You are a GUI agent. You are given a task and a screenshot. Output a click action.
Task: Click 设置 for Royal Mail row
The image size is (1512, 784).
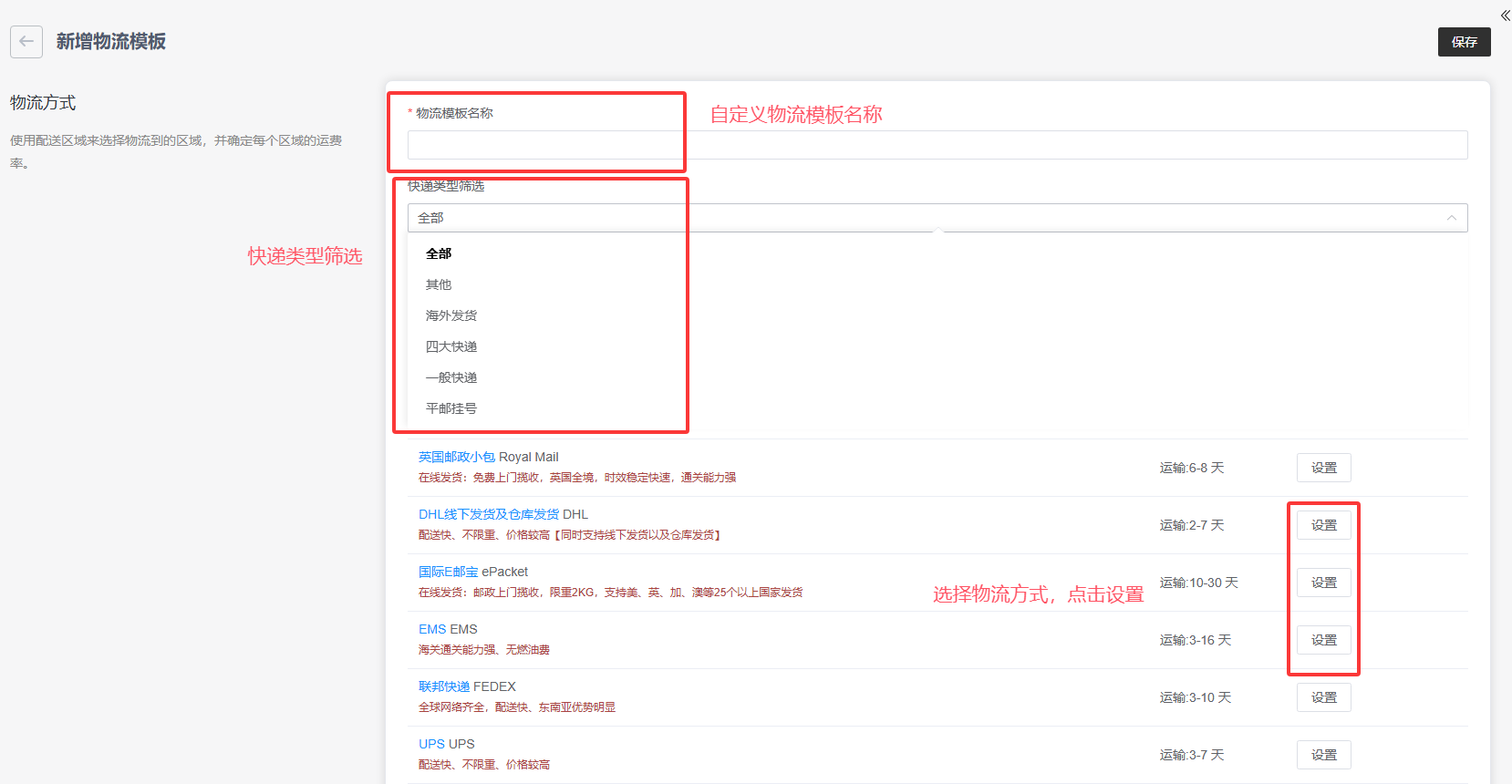pos(1323,468)
